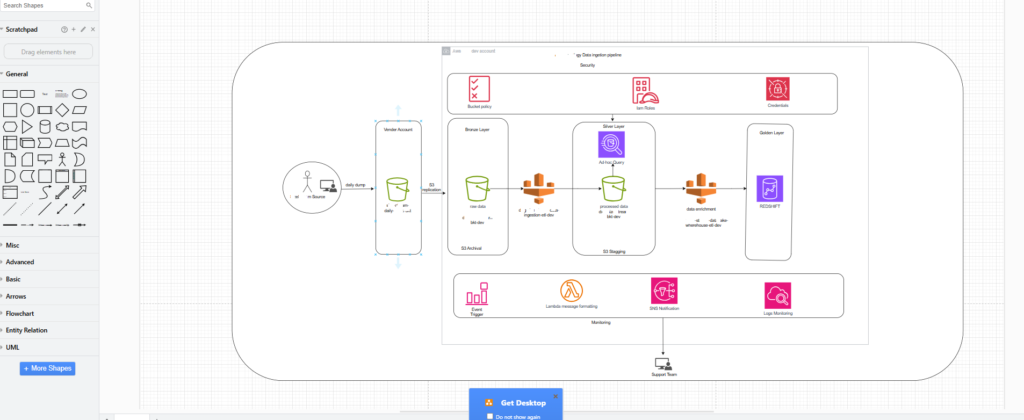1024x420 pixels.
Task: Pick the Cylinder shape from the palette
Action: [44, 127]
